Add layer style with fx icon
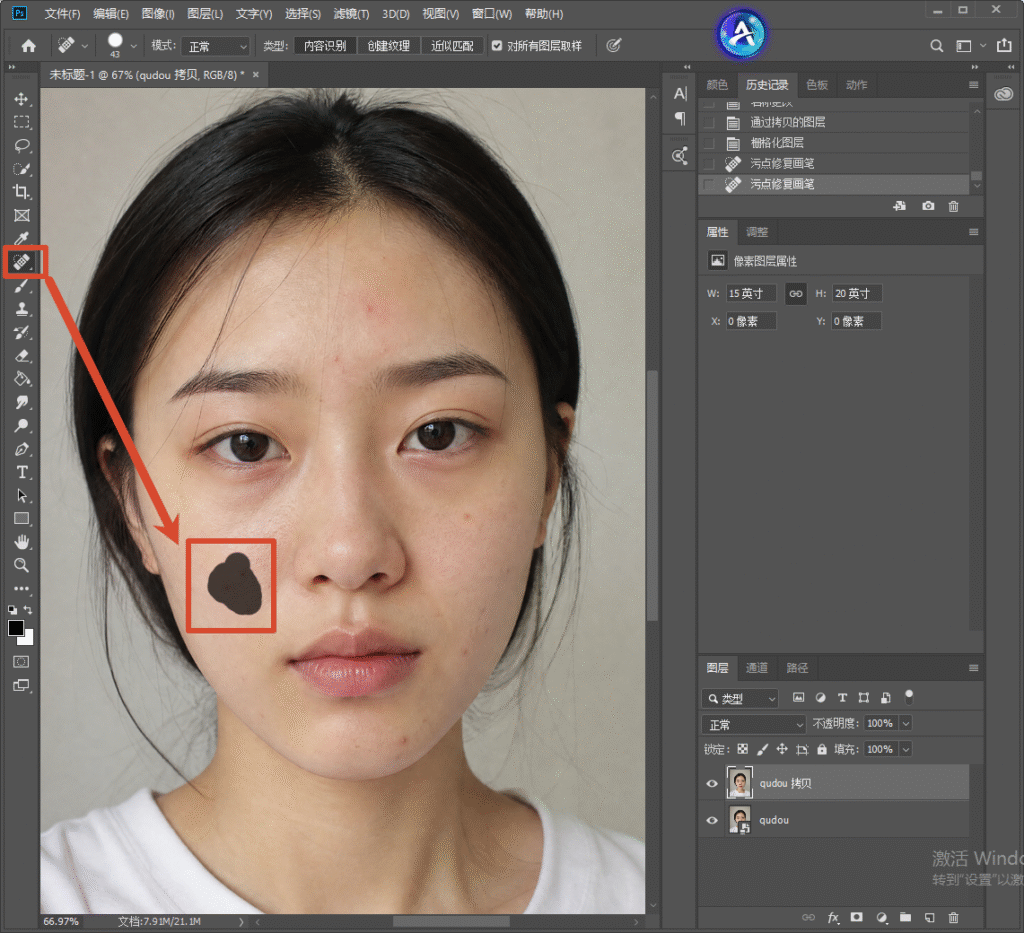Viewport: 1024px width, 933px height. 833,917
